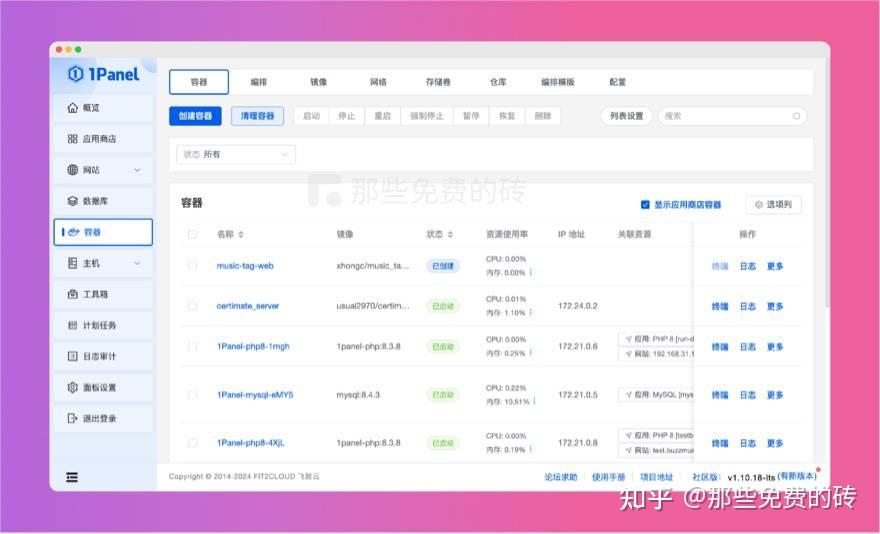The height and width of the screenshot is (534, 880).
Task: Check the music-tag-web row checkbox
Action: click(x=192, y=266)
